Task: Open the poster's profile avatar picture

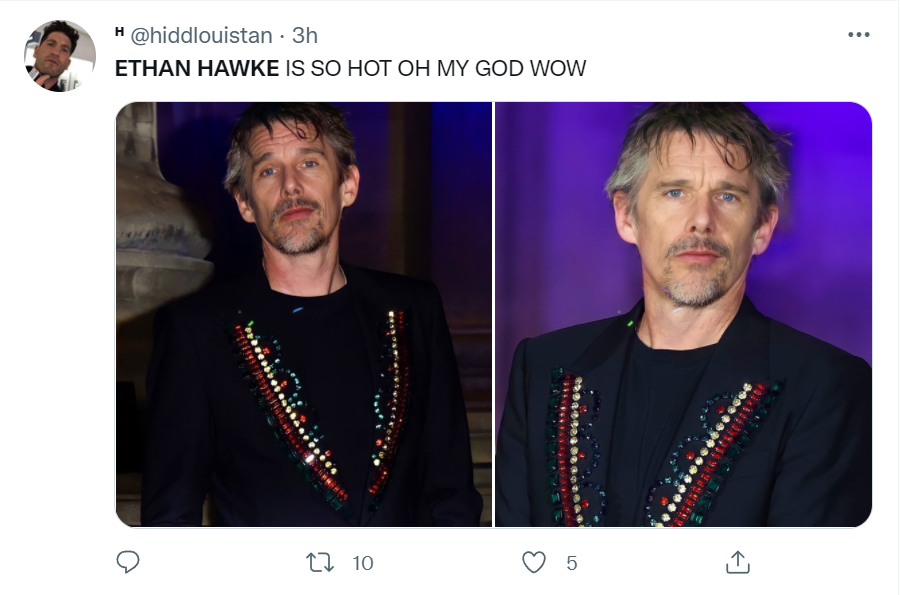Action: click(x=60, y=56)
